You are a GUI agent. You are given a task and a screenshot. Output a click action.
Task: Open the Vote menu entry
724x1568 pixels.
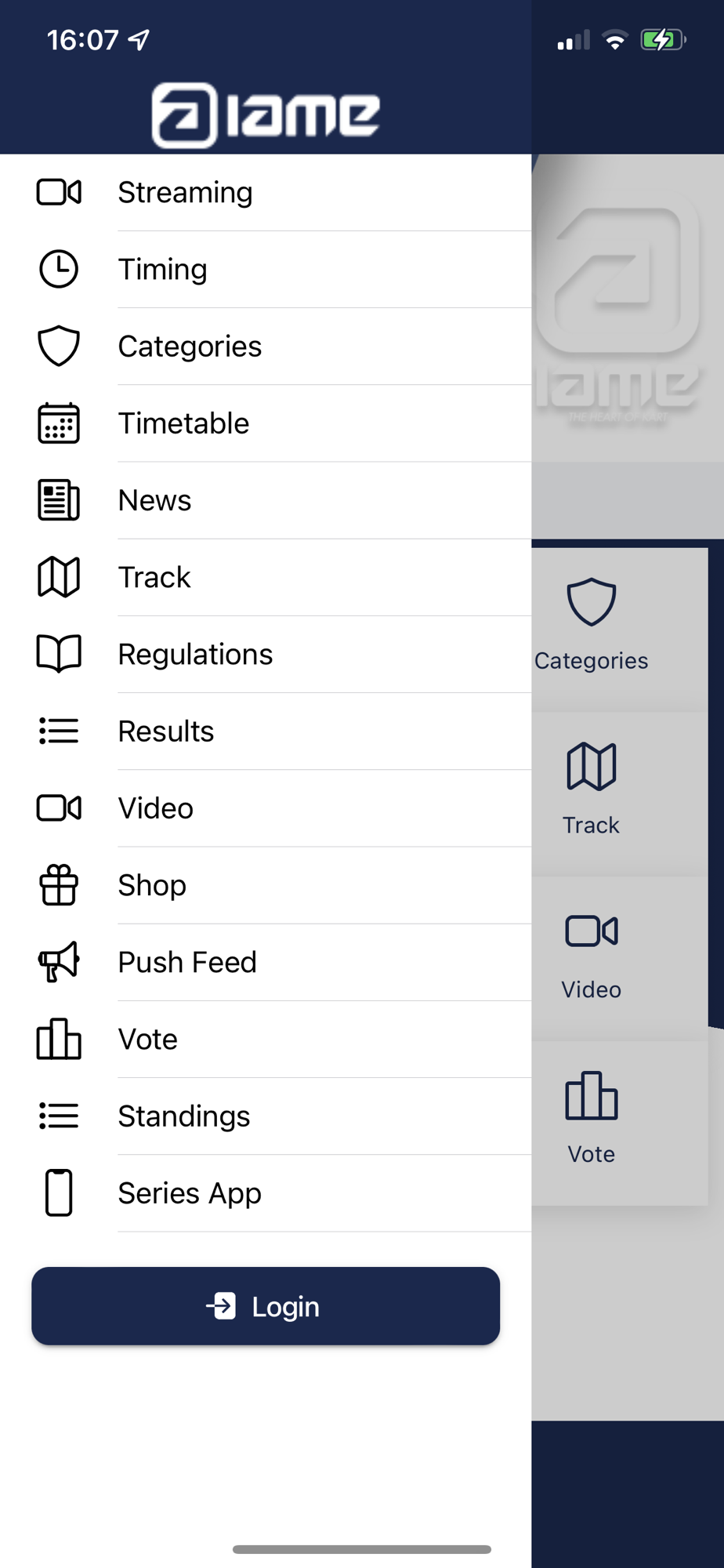(266, 1040)
